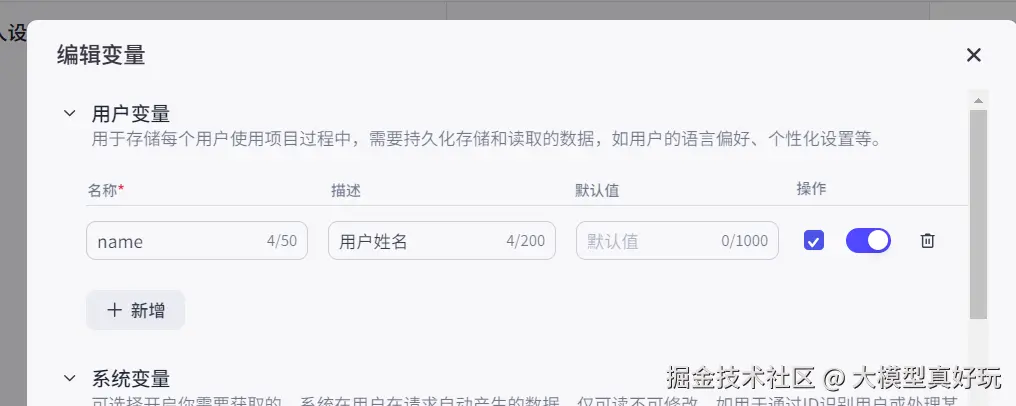Delete the name variable using trash icon
Screen dimensions: 1016x406
(927, 241)
